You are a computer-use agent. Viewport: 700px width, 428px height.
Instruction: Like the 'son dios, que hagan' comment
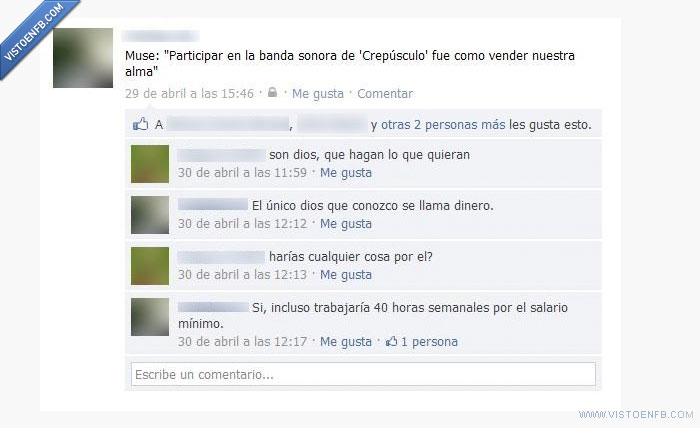click(x=346, y=173)
